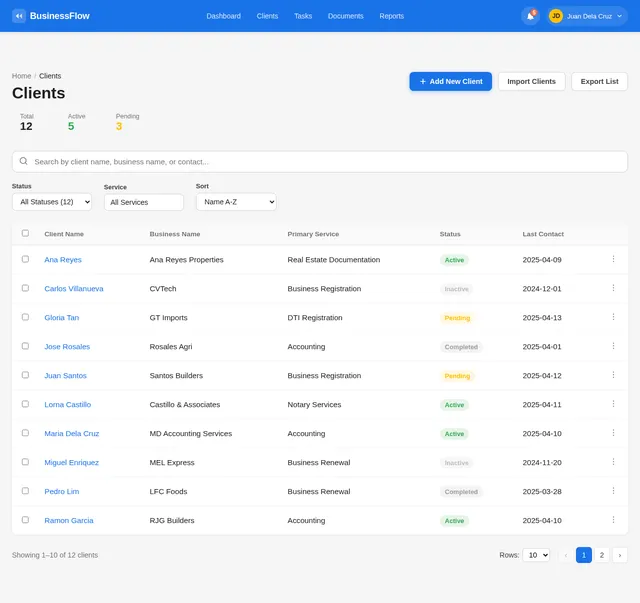640x603 pixels.
Task: Open the notifications bell
Action: (x=530, y=16)
